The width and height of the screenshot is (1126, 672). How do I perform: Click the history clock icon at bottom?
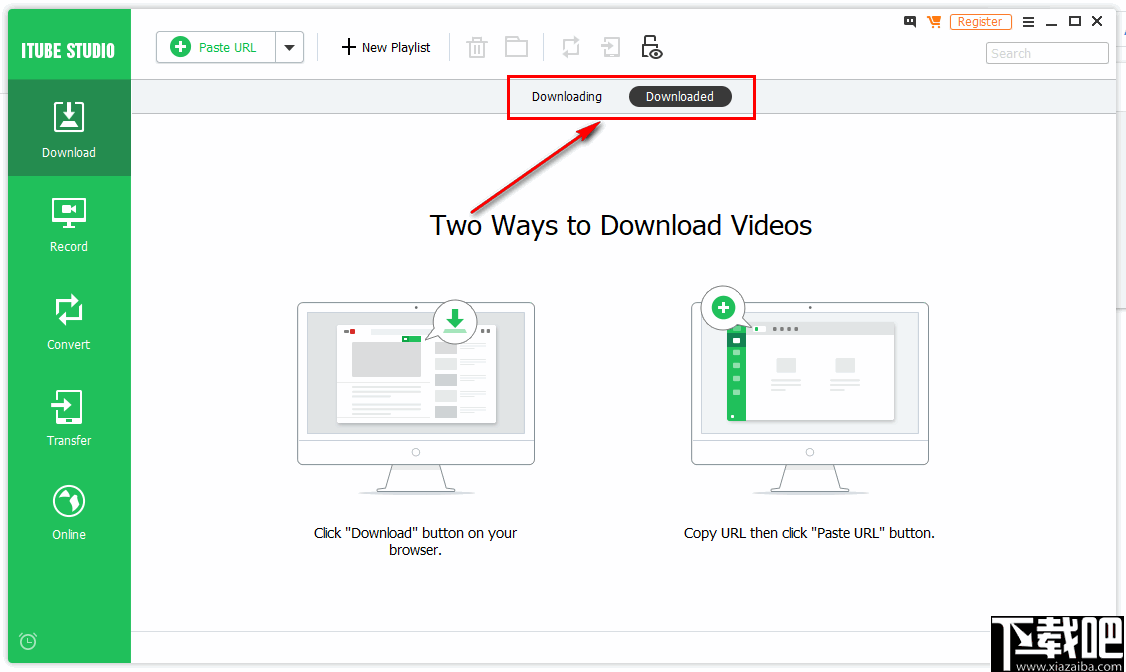(27, 641)
